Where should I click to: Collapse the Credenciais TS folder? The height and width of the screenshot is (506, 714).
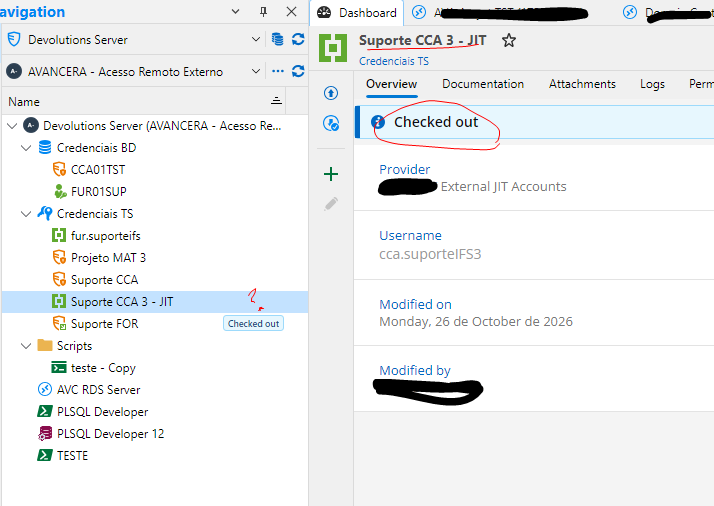point(26,214)
